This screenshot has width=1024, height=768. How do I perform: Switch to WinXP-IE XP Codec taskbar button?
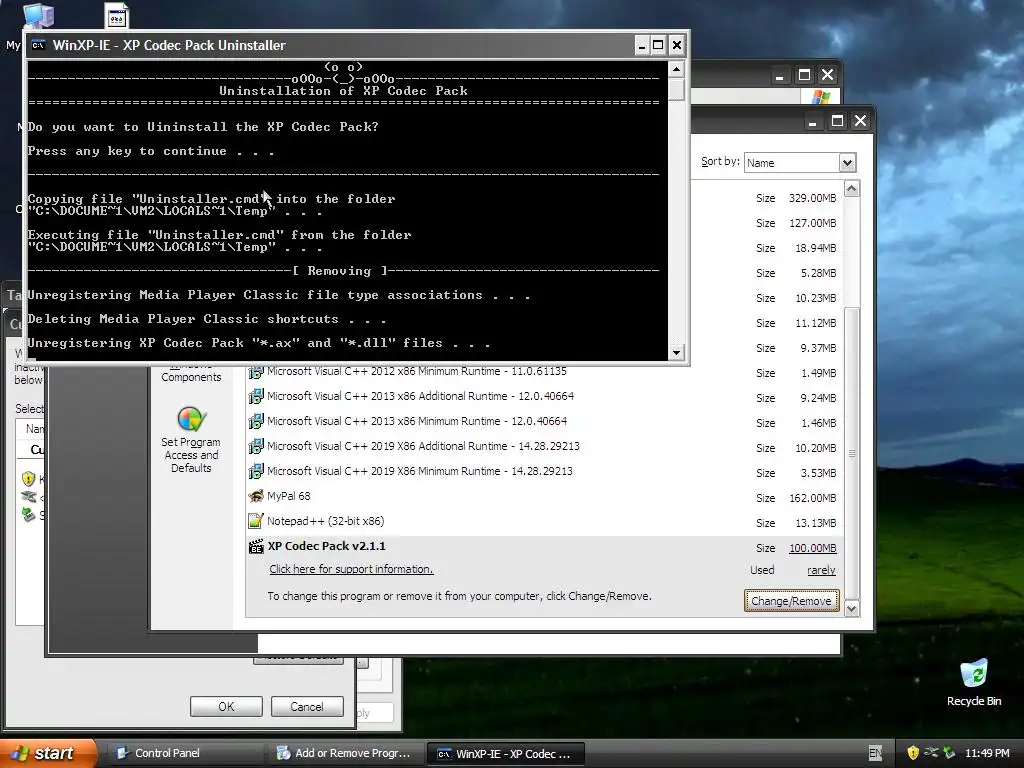(505, 753)
